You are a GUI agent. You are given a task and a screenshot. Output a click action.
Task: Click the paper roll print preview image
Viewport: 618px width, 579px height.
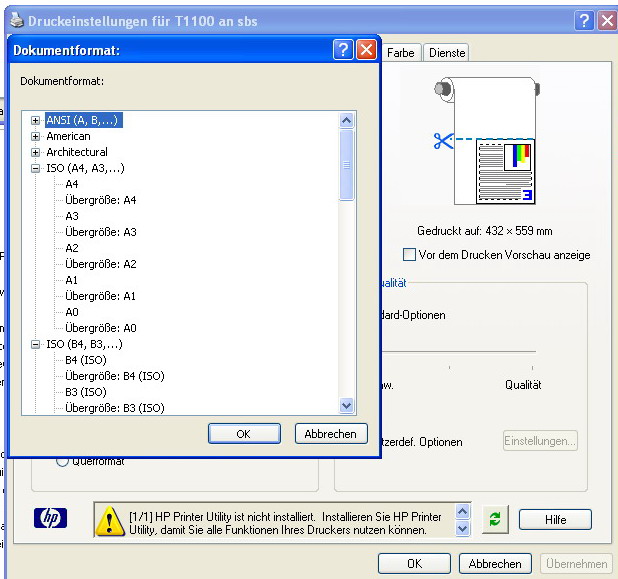tap(487, 141)
